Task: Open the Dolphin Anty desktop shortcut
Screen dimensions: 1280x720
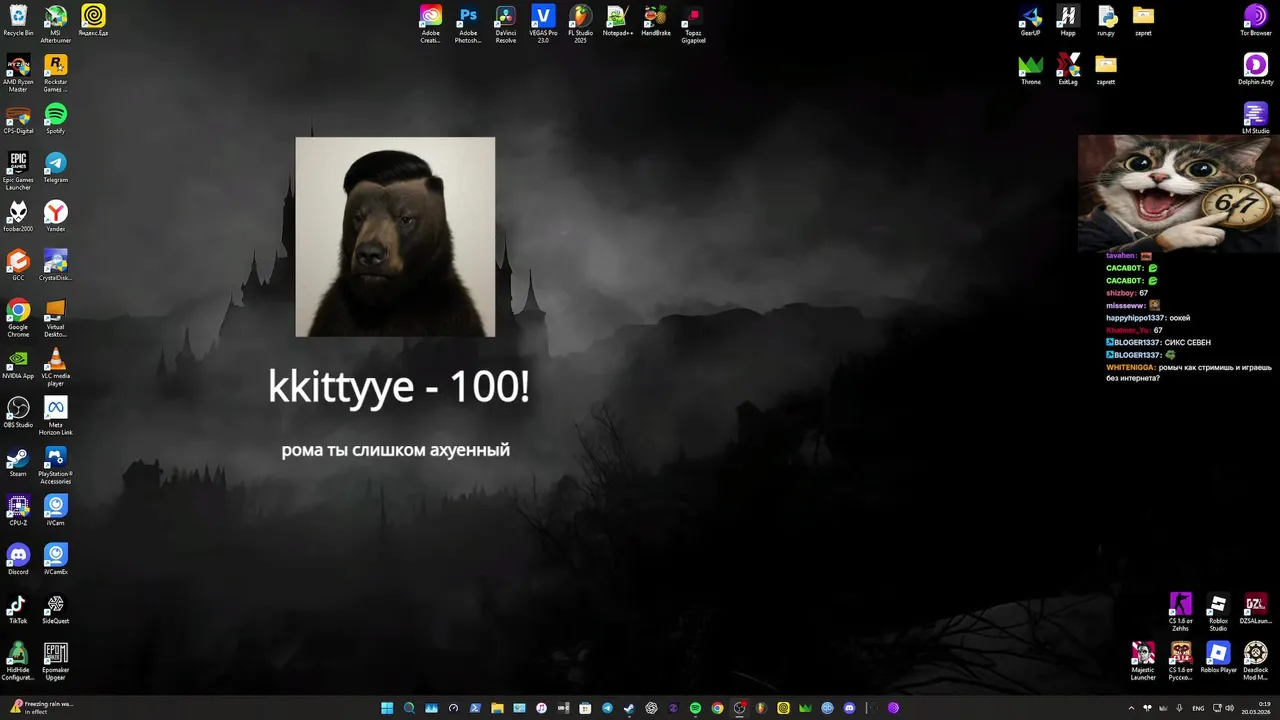Action: click(x=1256, y=69)
